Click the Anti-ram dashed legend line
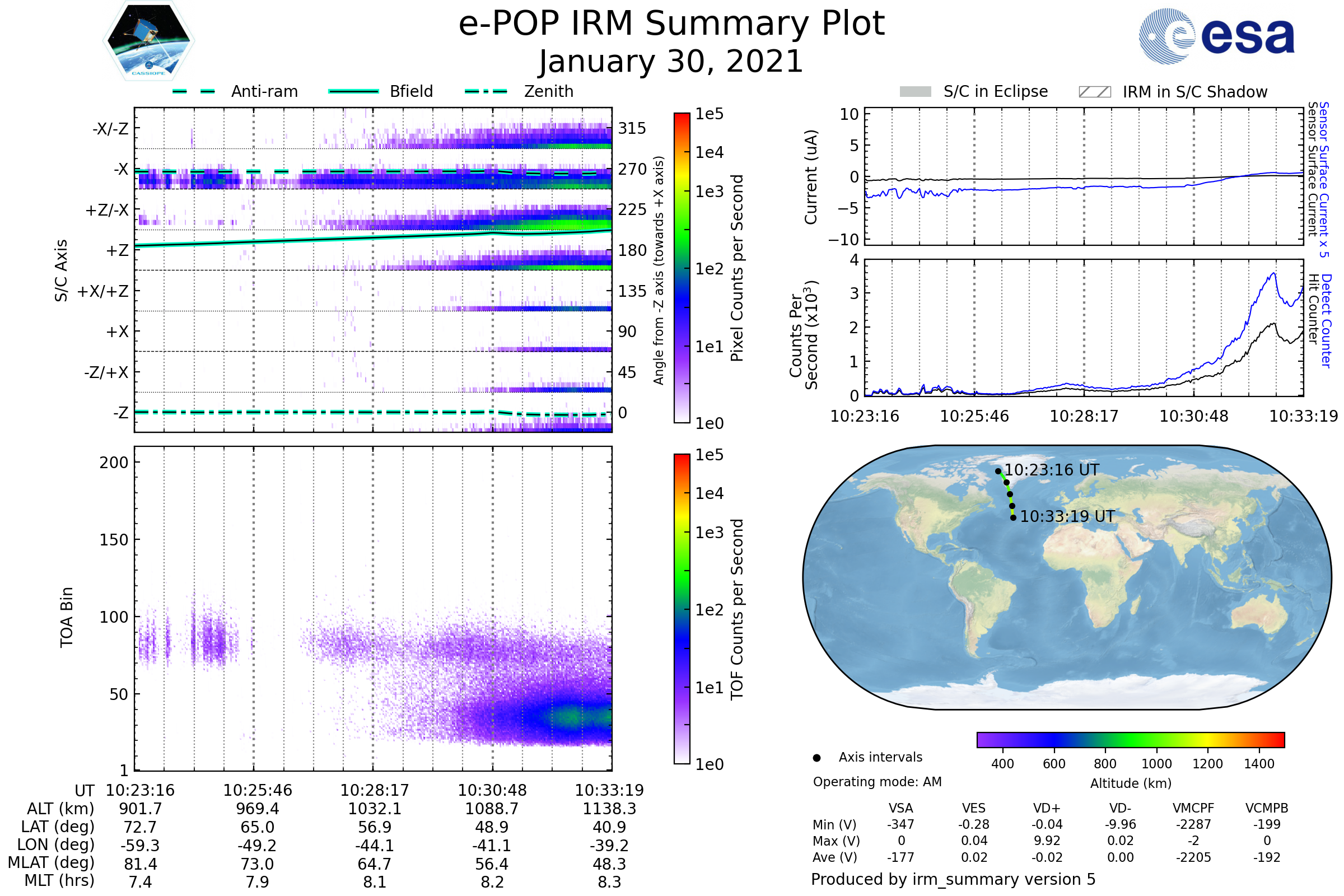Viewport: 1344px width, 896px height. (x=194, y=91)
